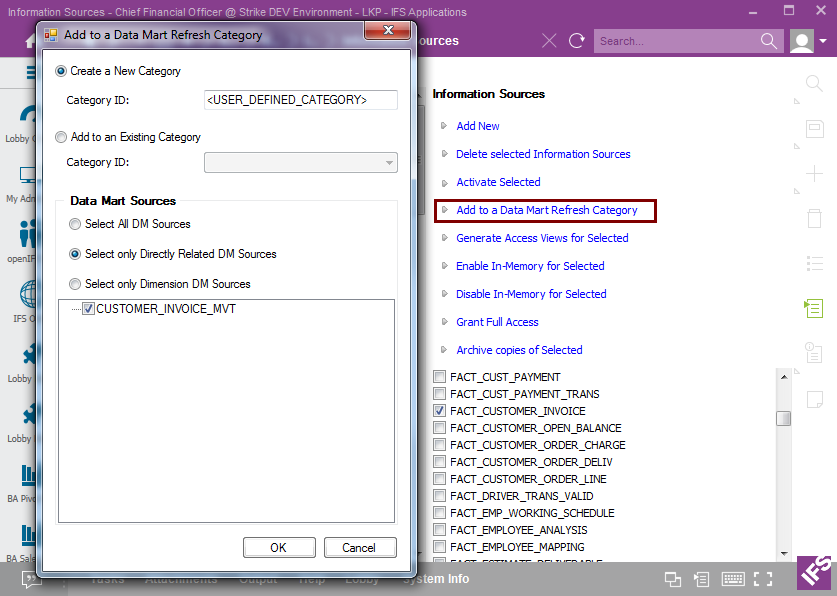Click Add New link
Screen dimensions: 837x596
[x=478, y=126]
